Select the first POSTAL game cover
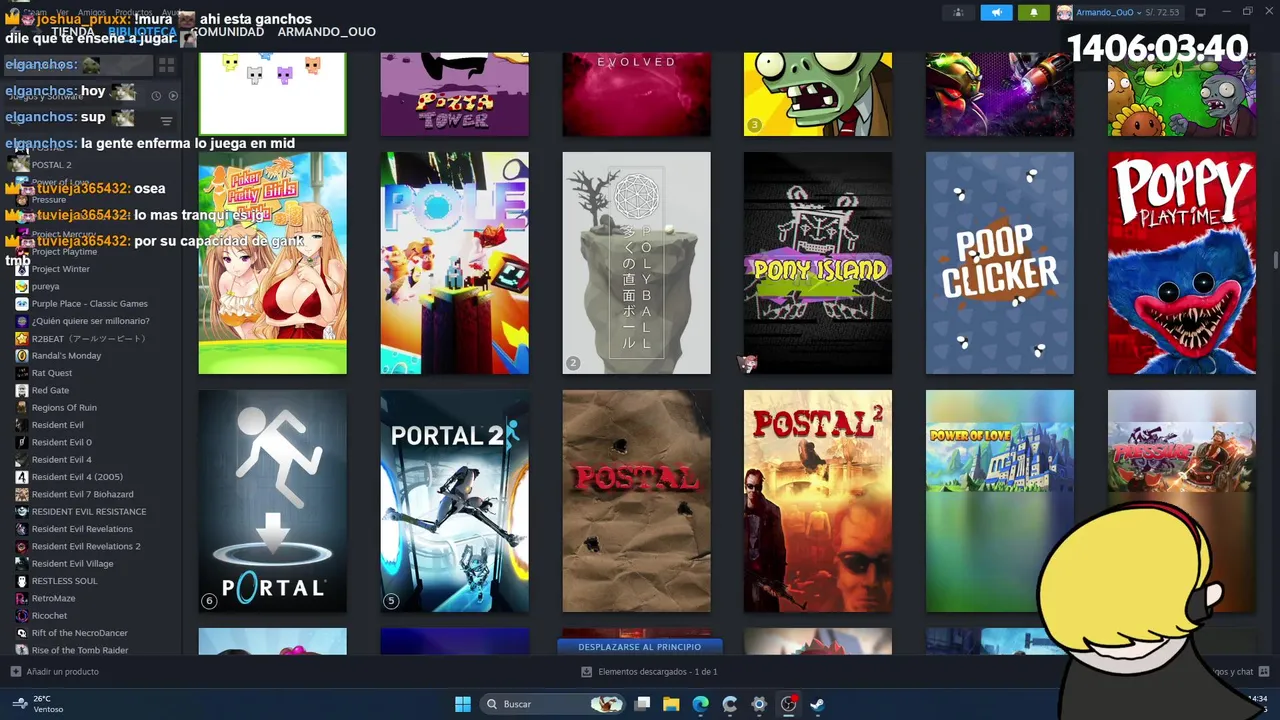 [636, 501]
